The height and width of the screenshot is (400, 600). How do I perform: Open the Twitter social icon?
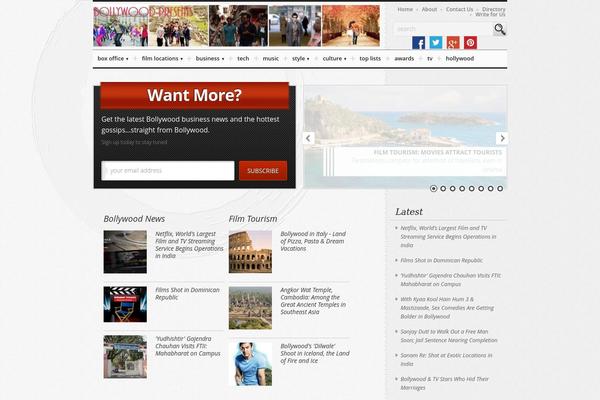[x=436, y=42]
